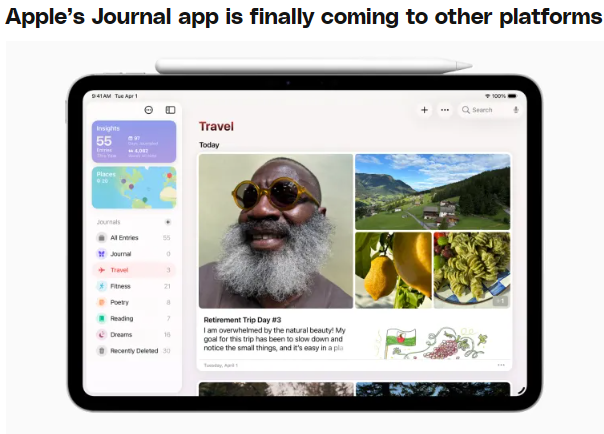Viewport: 604px width, 434px height.
Task: Select the Fitness journal
Action: pyautogui.click(x=134, y=286)
